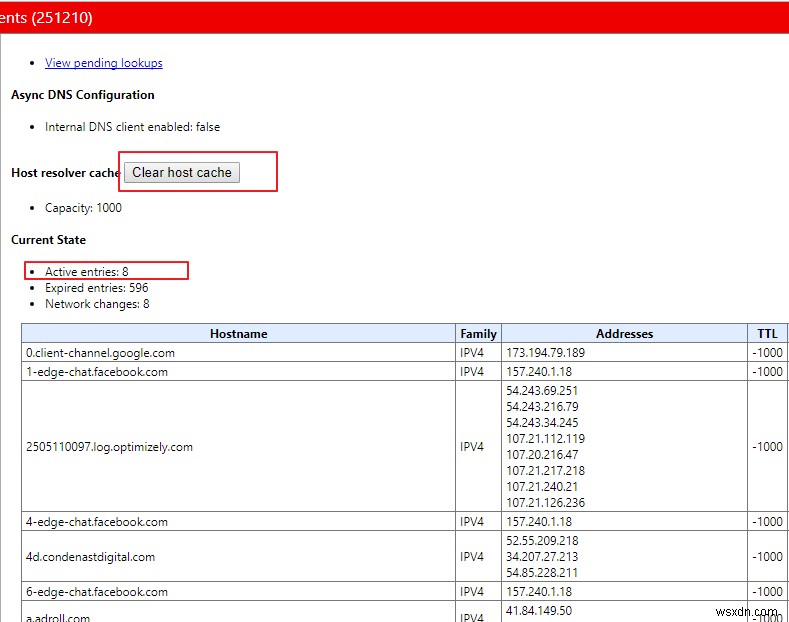Click the 'Network changes: 8' line
The width and height of the screenshot is (789, 622).
click(97, 304)
